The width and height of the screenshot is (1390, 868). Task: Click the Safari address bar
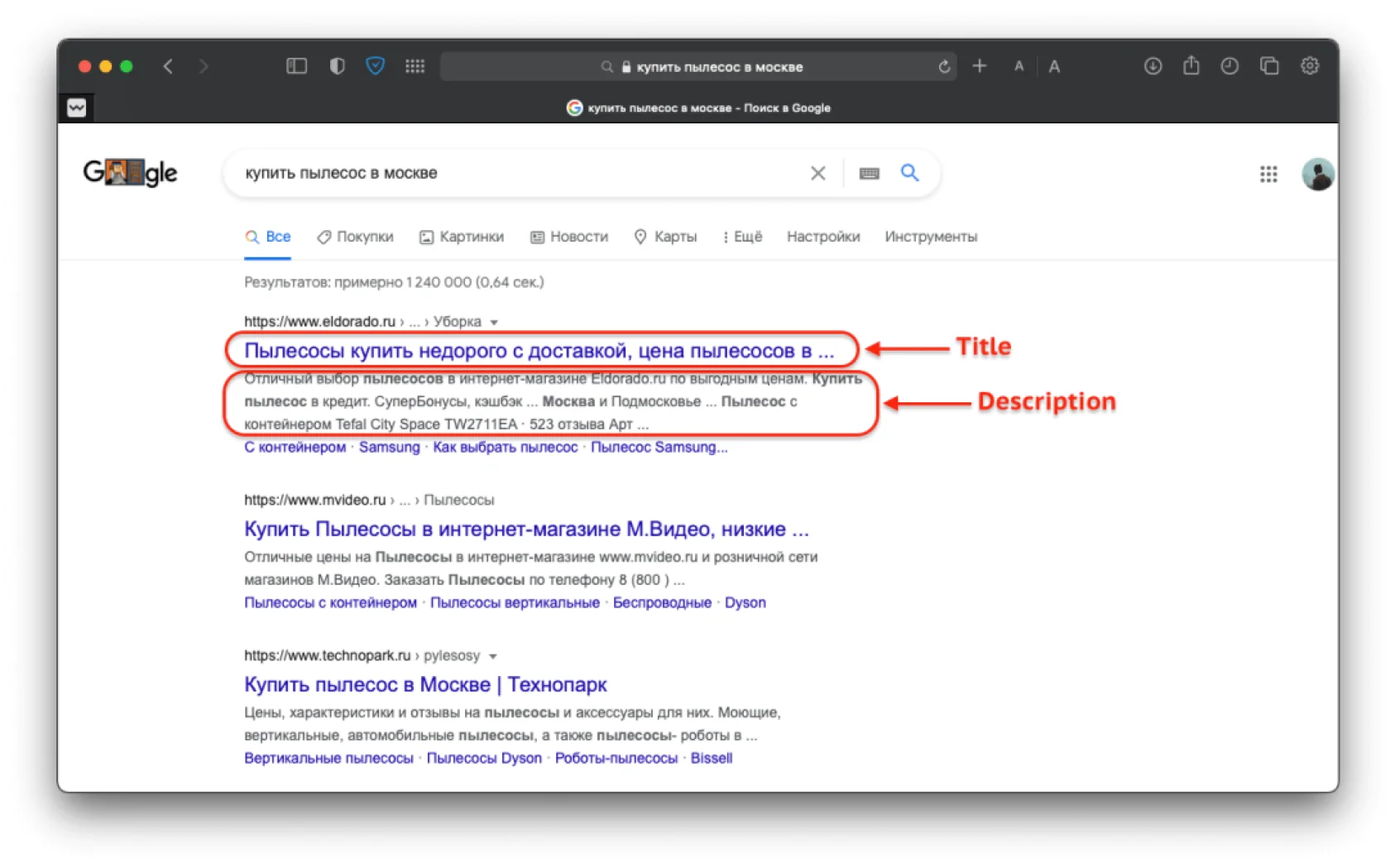[x=698, y=67]
